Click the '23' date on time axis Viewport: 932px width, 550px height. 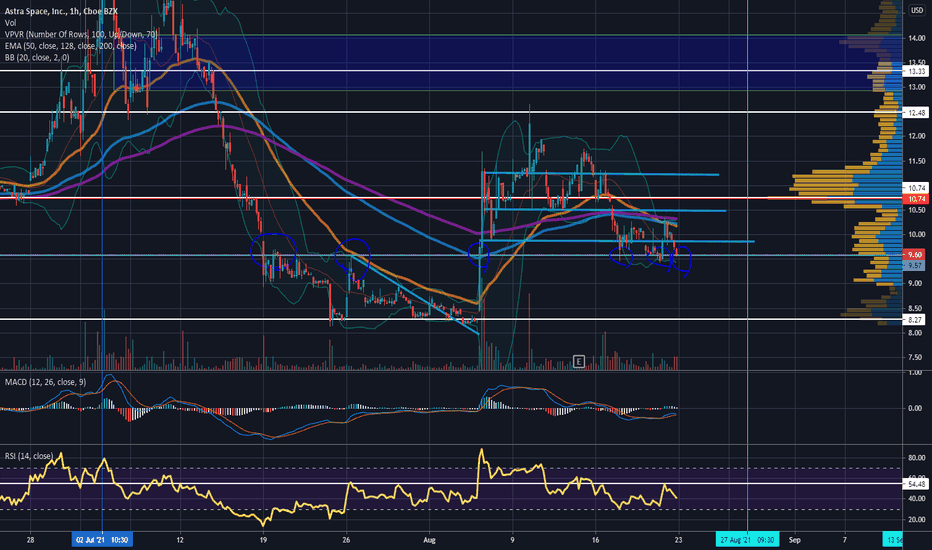(x=678, y=540)
